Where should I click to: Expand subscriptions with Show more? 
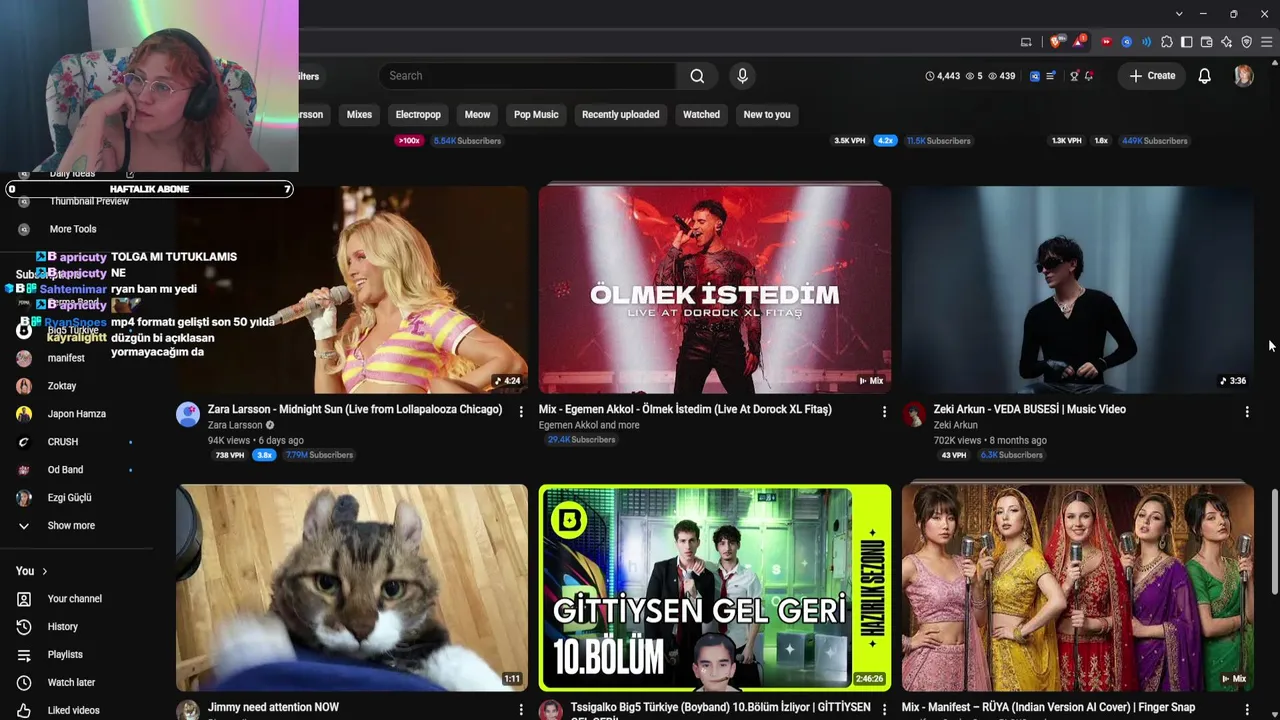pos(71,526)
